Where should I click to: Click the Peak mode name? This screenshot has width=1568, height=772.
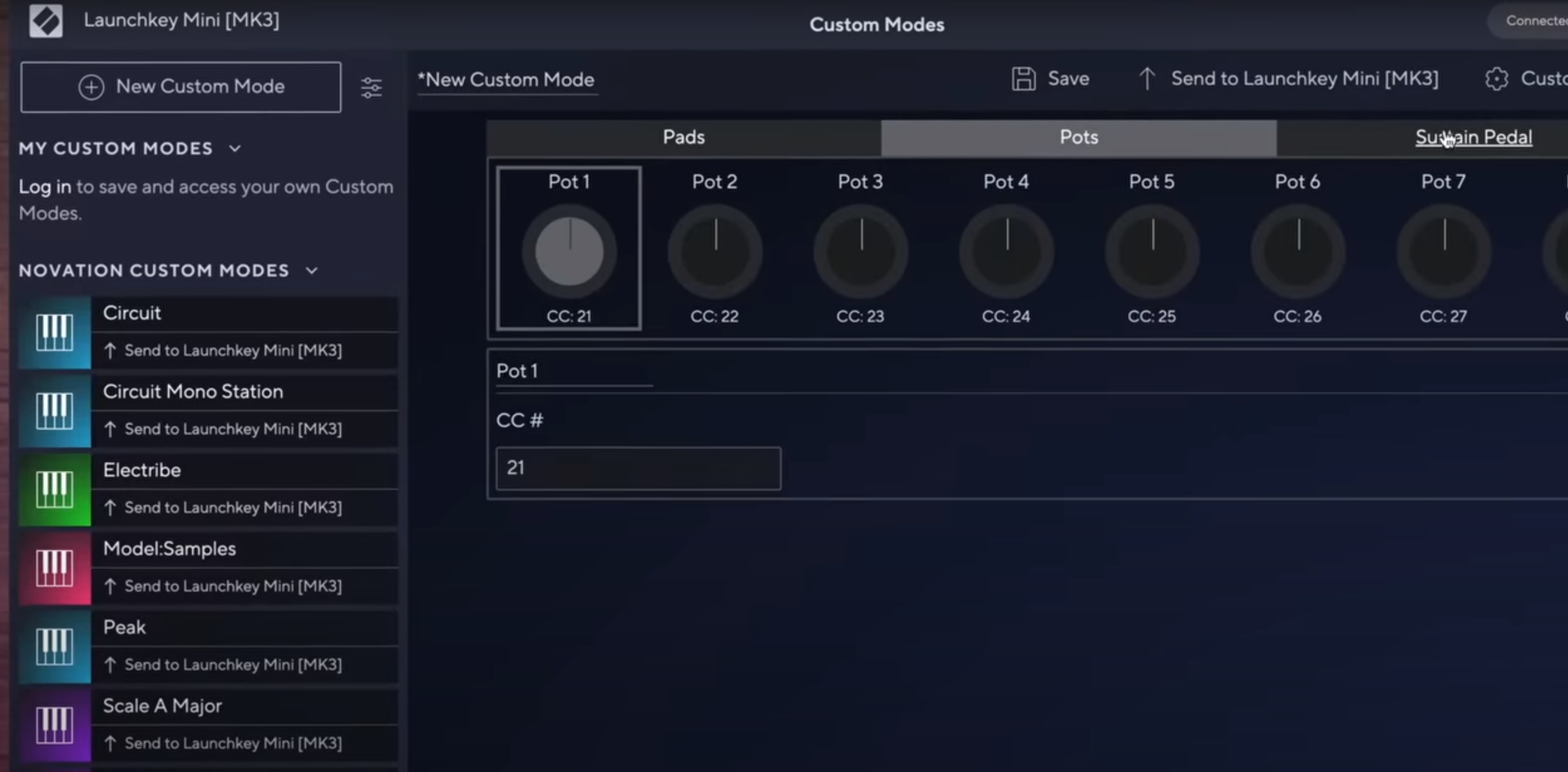pos(125,628)
